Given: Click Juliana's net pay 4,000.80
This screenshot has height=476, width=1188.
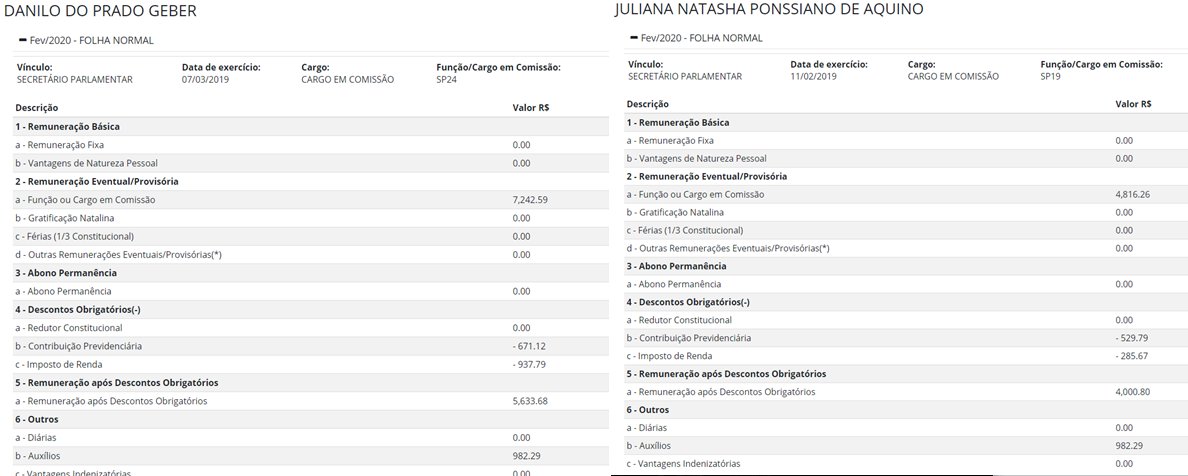Looking at the screenshot, I should [1133, 392].
